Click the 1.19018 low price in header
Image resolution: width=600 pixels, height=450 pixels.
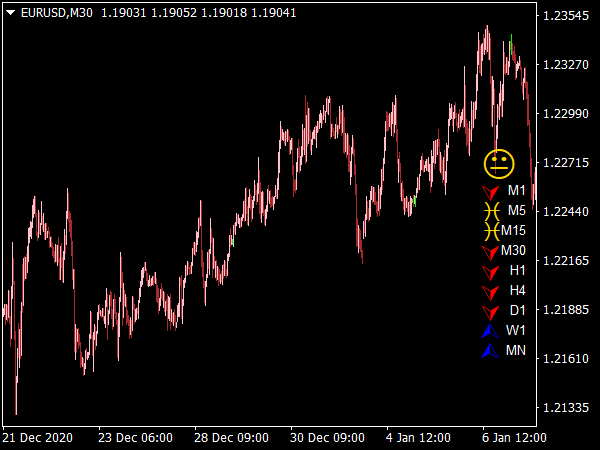[224, 13]
